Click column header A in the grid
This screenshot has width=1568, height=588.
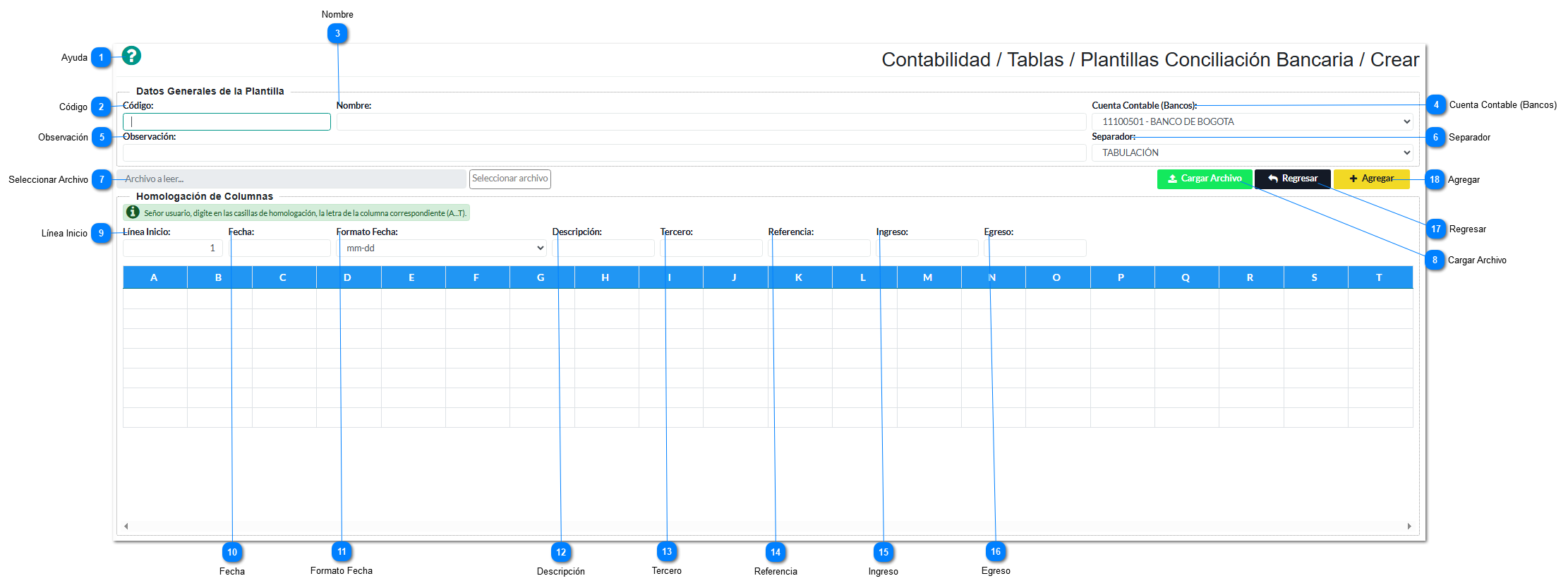click(155, 278)
